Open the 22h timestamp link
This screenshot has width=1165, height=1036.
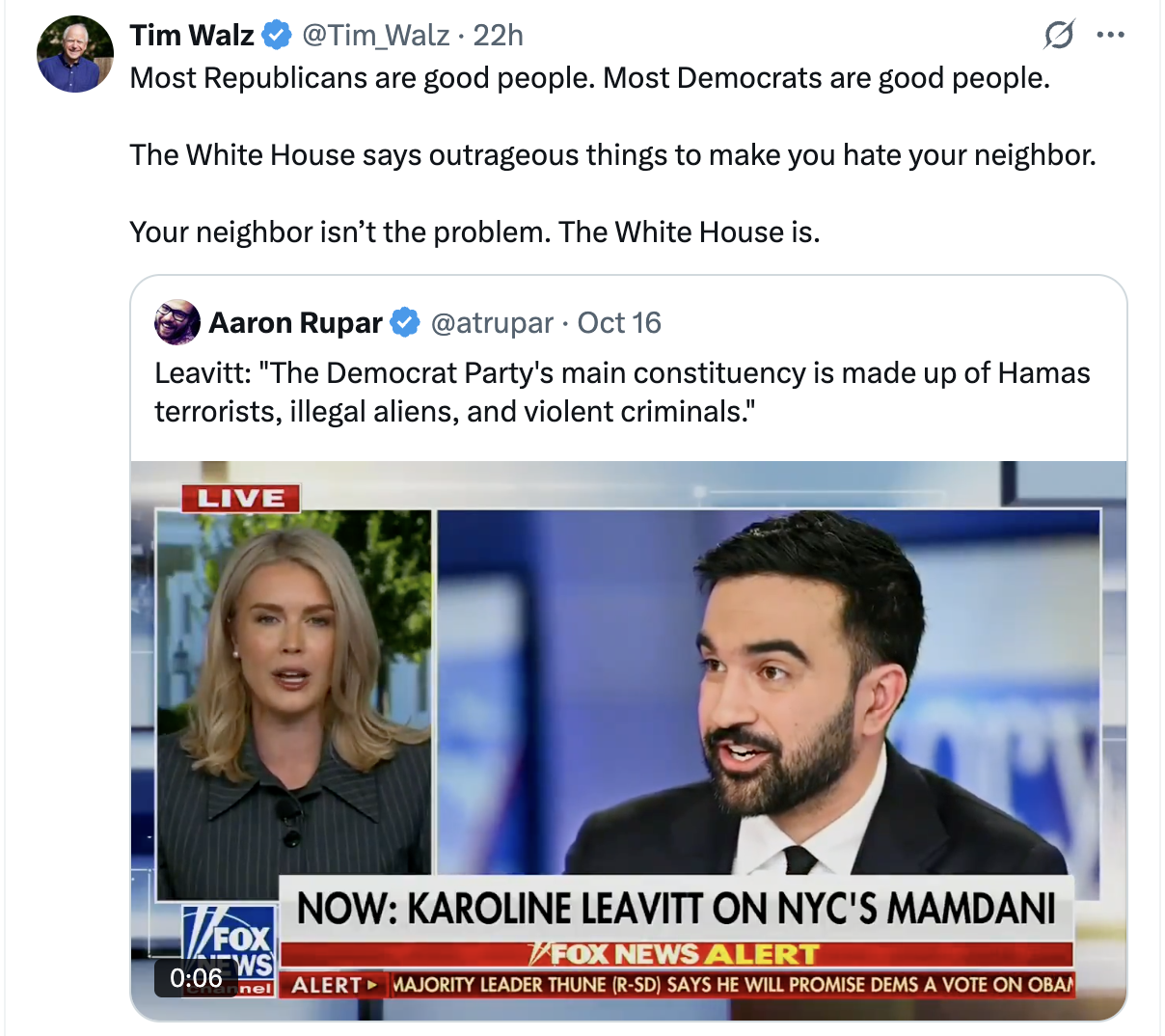coord(498,36)
